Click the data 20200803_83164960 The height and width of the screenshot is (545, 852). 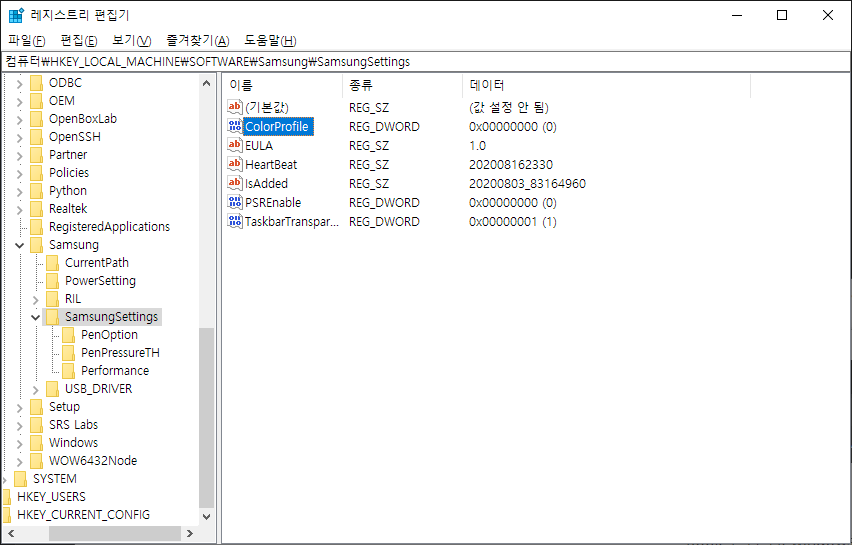coord(527,184)
